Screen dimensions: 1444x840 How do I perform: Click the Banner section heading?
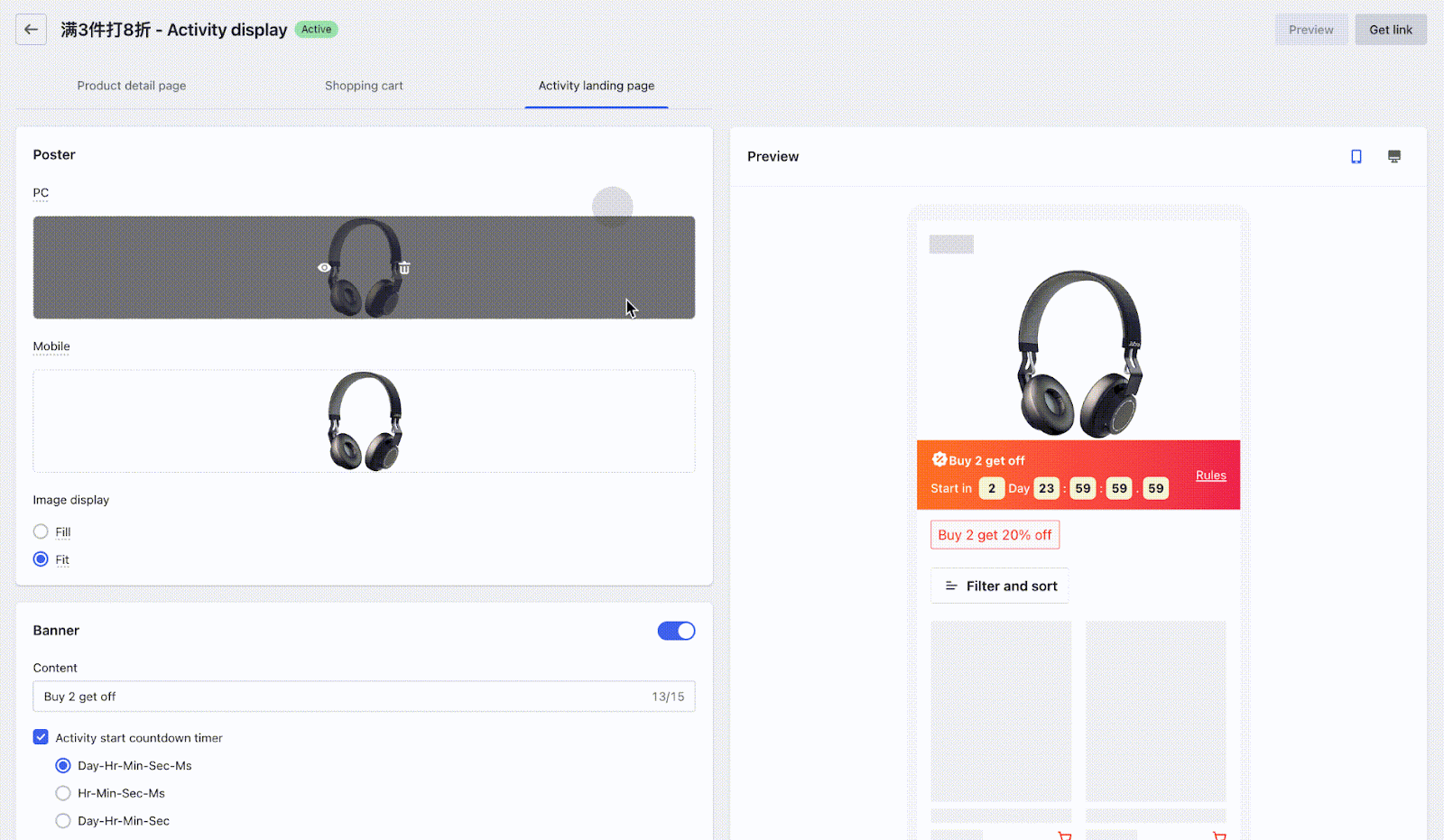tap(56, 631)
